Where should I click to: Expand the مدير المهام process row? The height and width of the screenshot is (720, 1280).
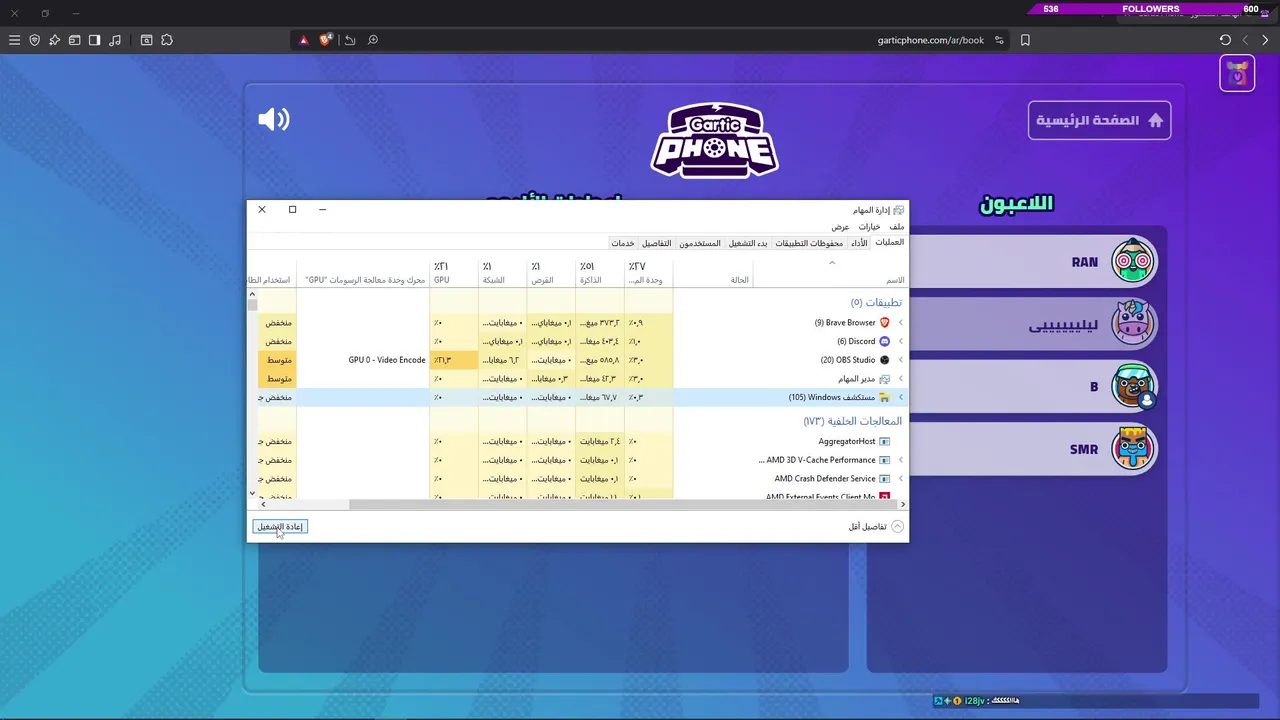point(901,379)
